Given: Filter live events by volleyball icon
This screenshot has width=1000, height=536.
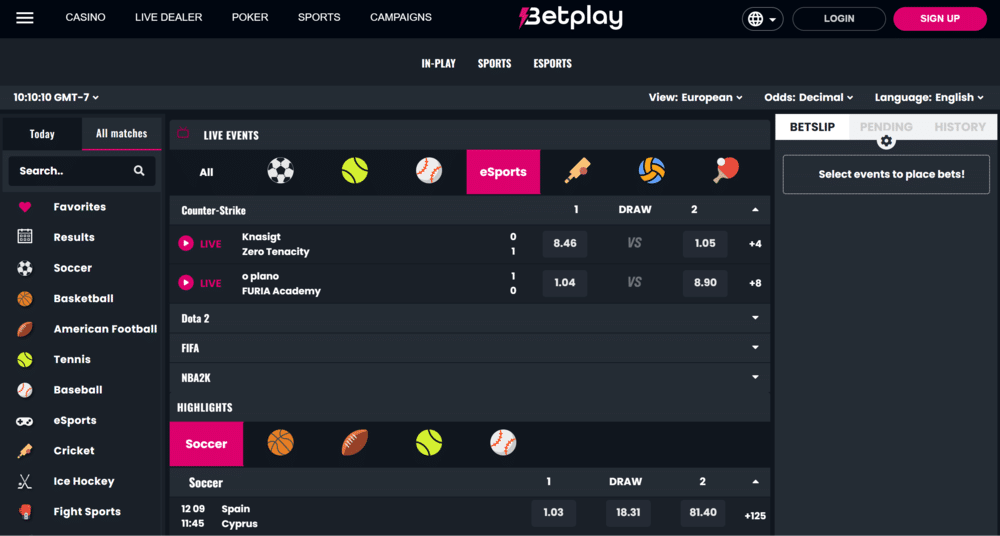Looking at the screenshot, I should [652, 171].
